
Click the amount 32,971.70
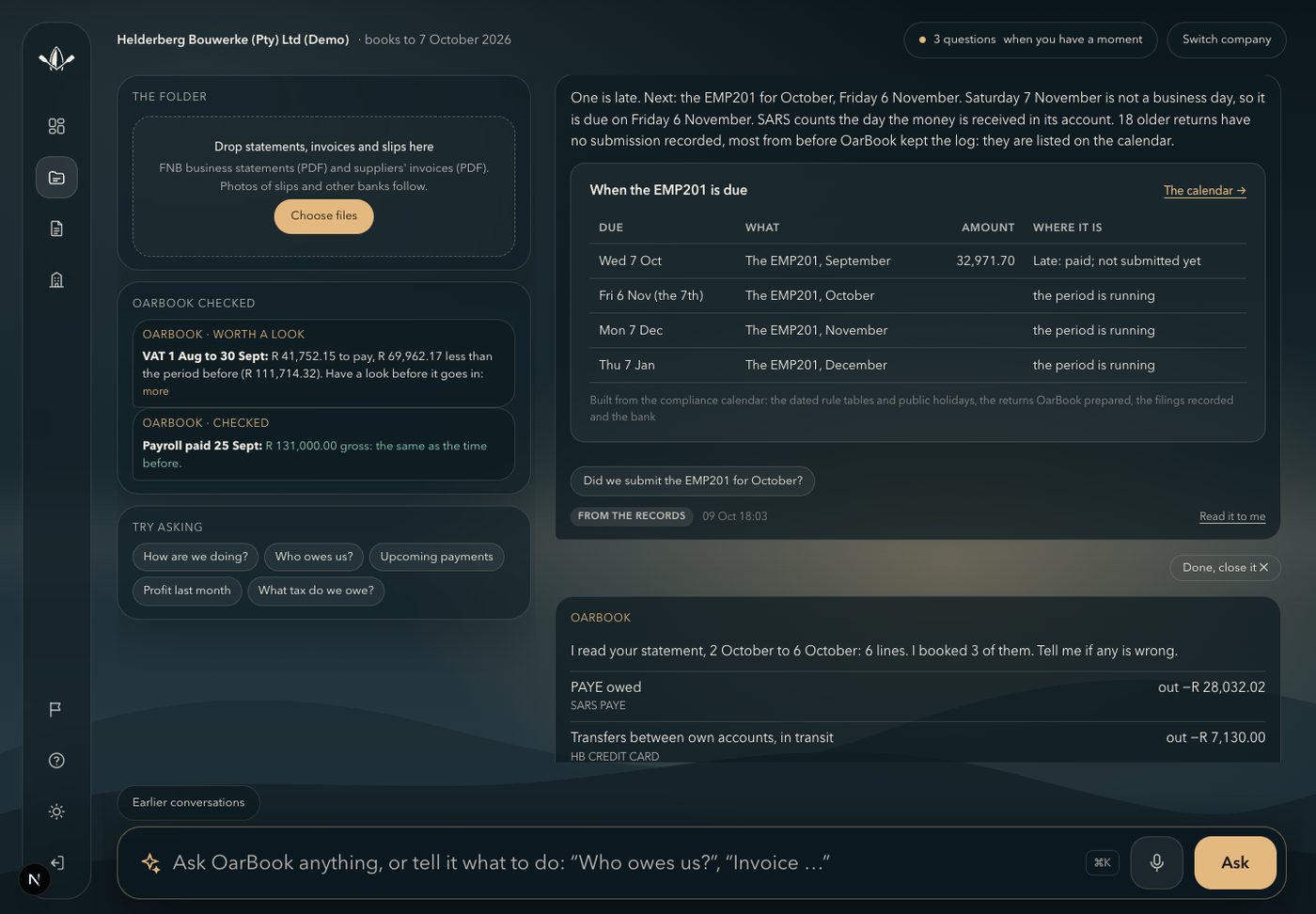[x=985, y=261]
